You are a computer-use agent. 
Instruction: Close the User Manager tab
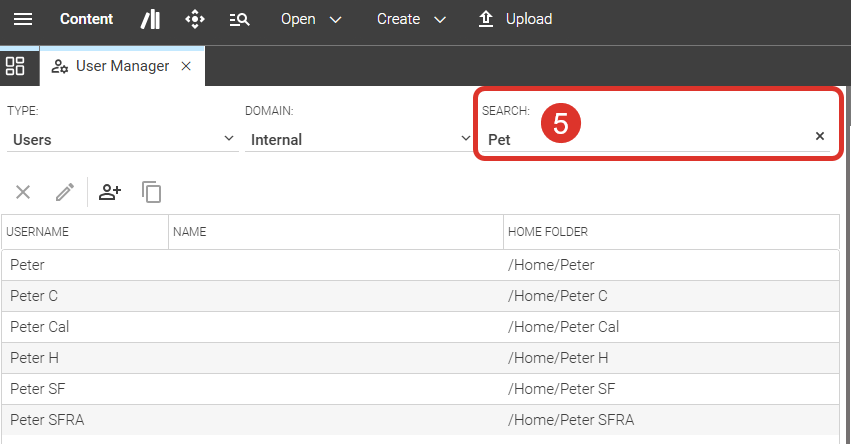click(x=186, y=66)
